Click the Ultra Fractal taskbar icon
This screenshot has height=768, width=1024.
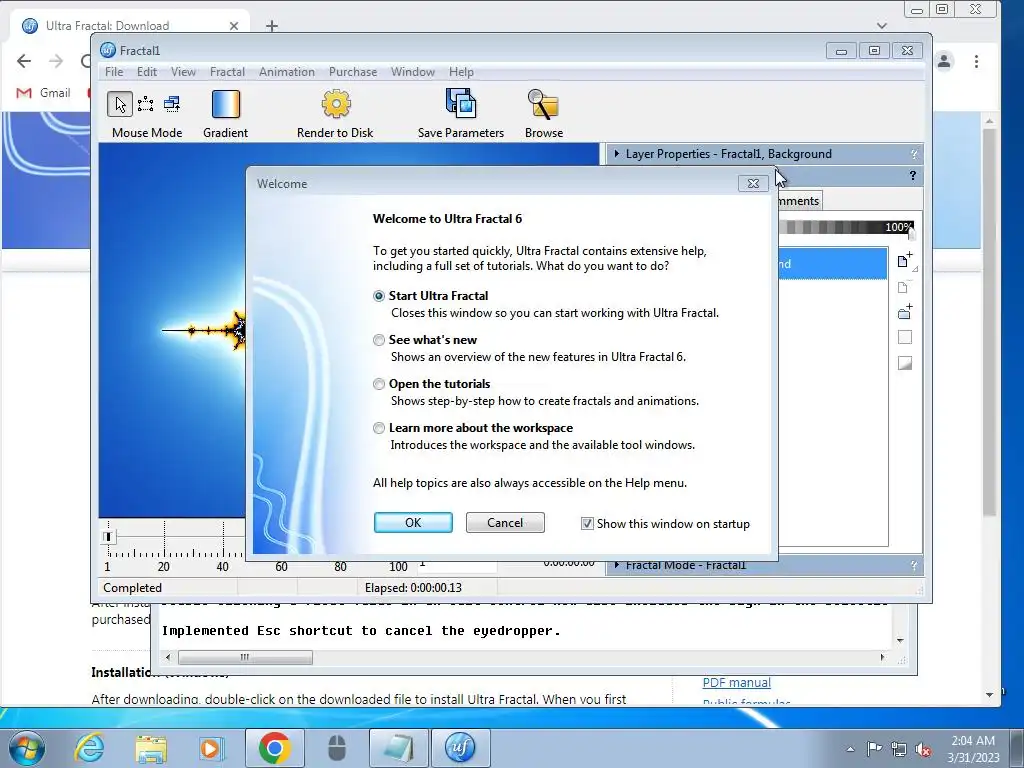[460, 748]
